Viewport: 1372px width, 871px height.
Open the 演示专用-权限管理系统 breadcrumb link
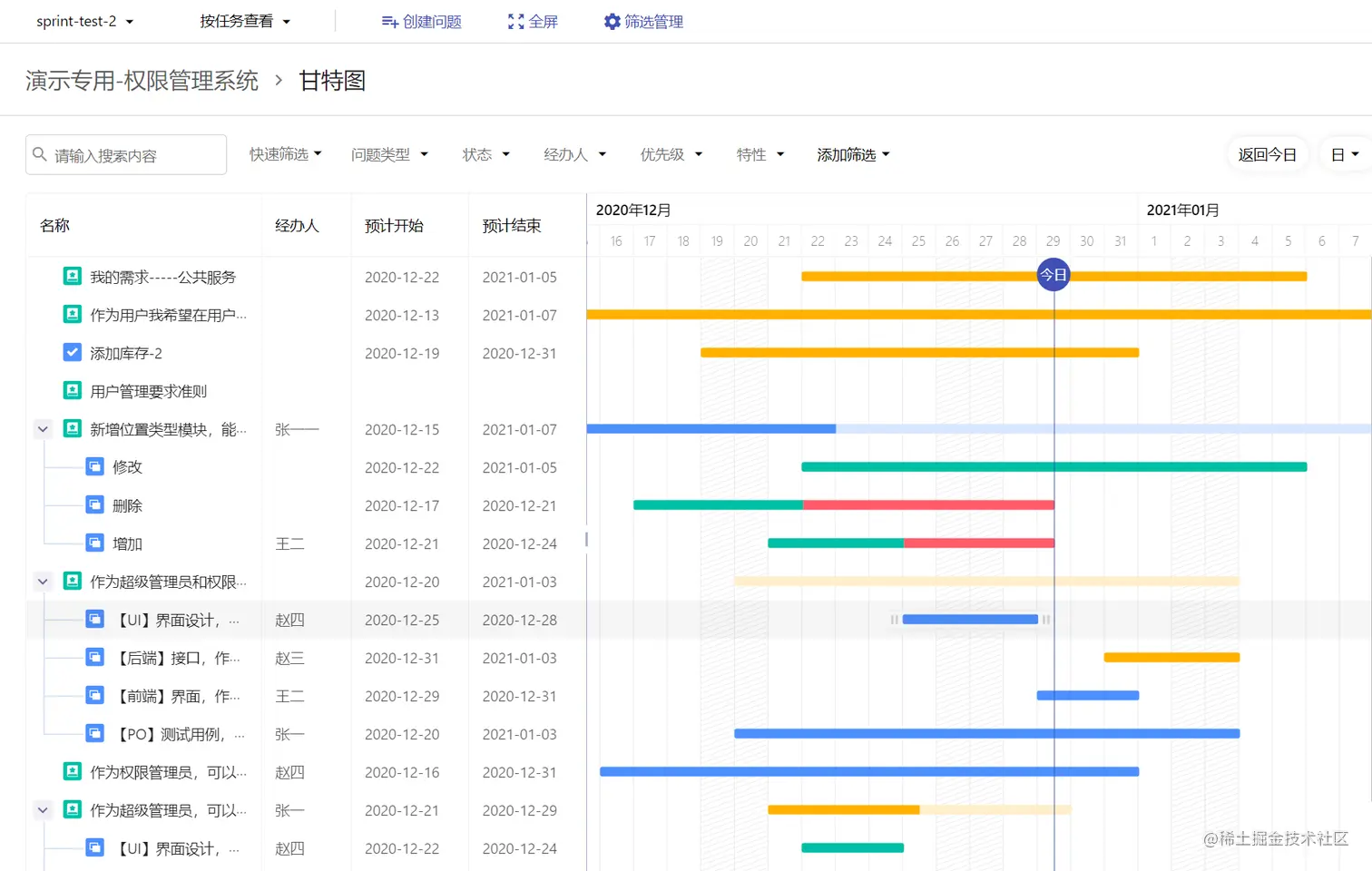pyautogui.click(x=142, y=81)
